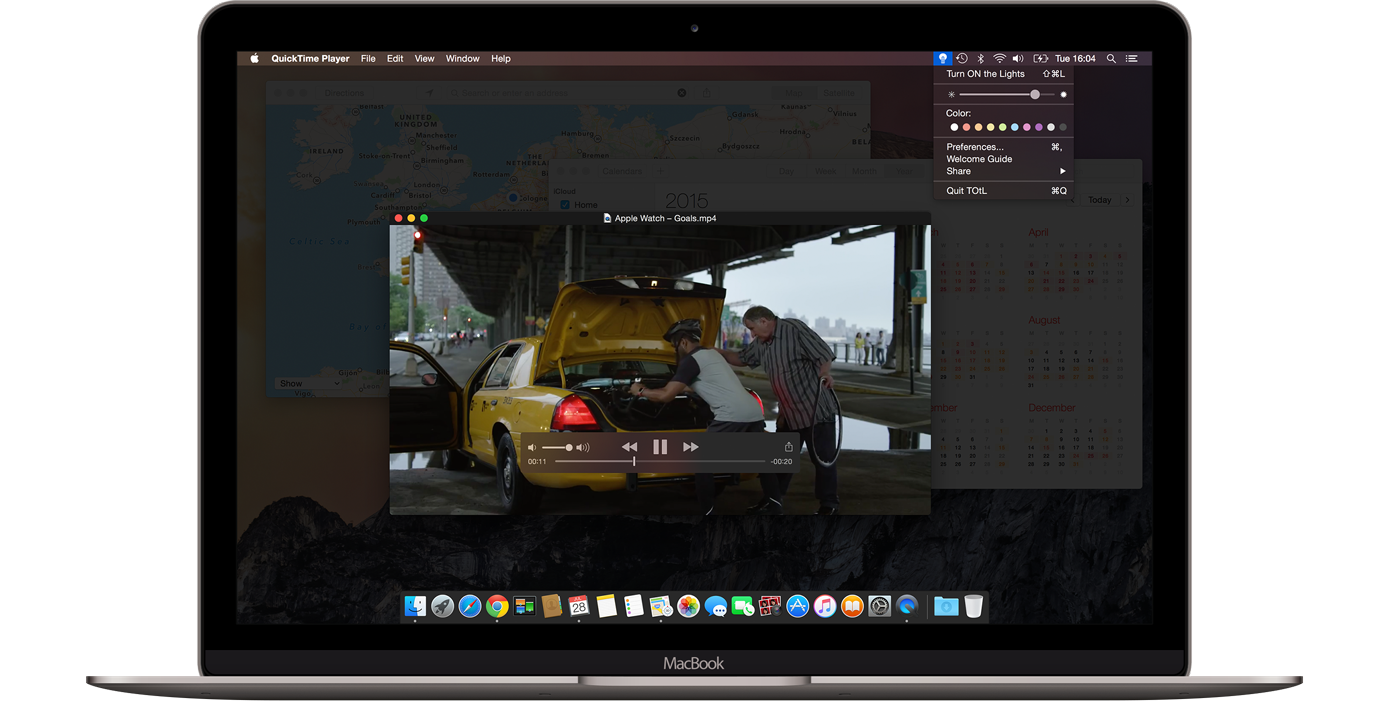1400x716 pixels.
Task: Open the File menu
Action: click(368, 59)
